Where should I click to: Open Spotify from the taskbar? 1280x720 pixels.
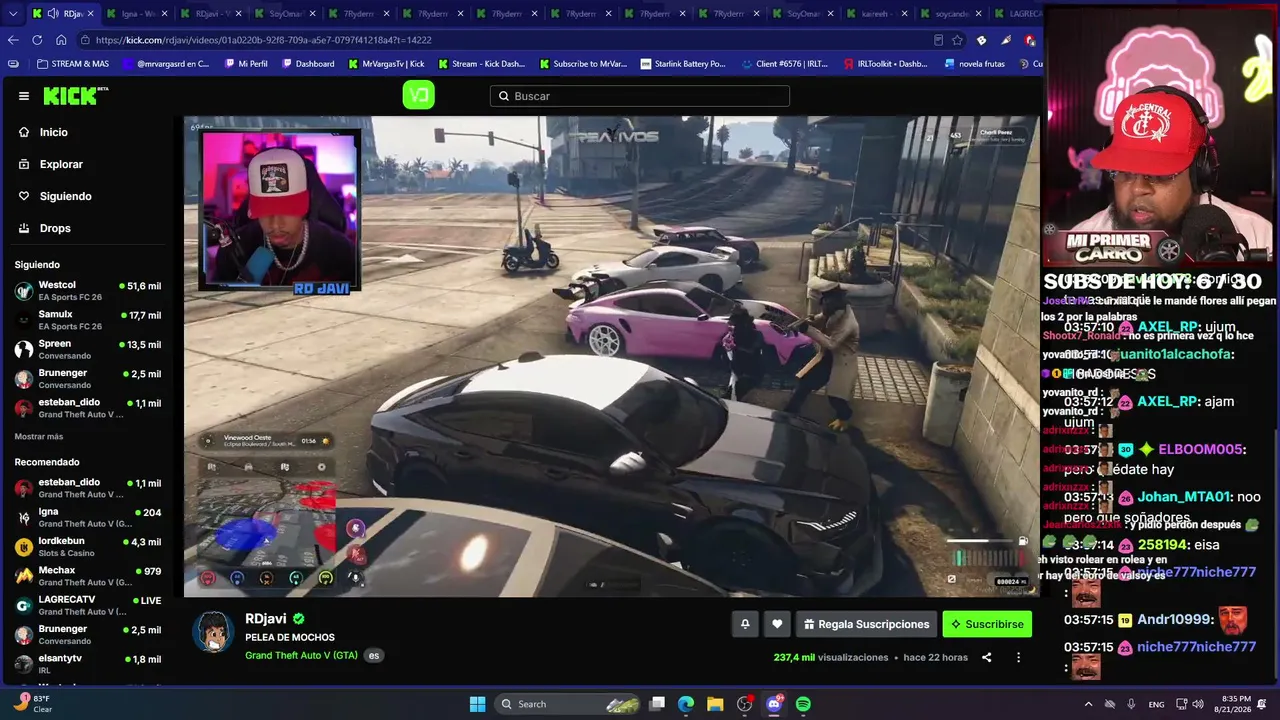803,704
